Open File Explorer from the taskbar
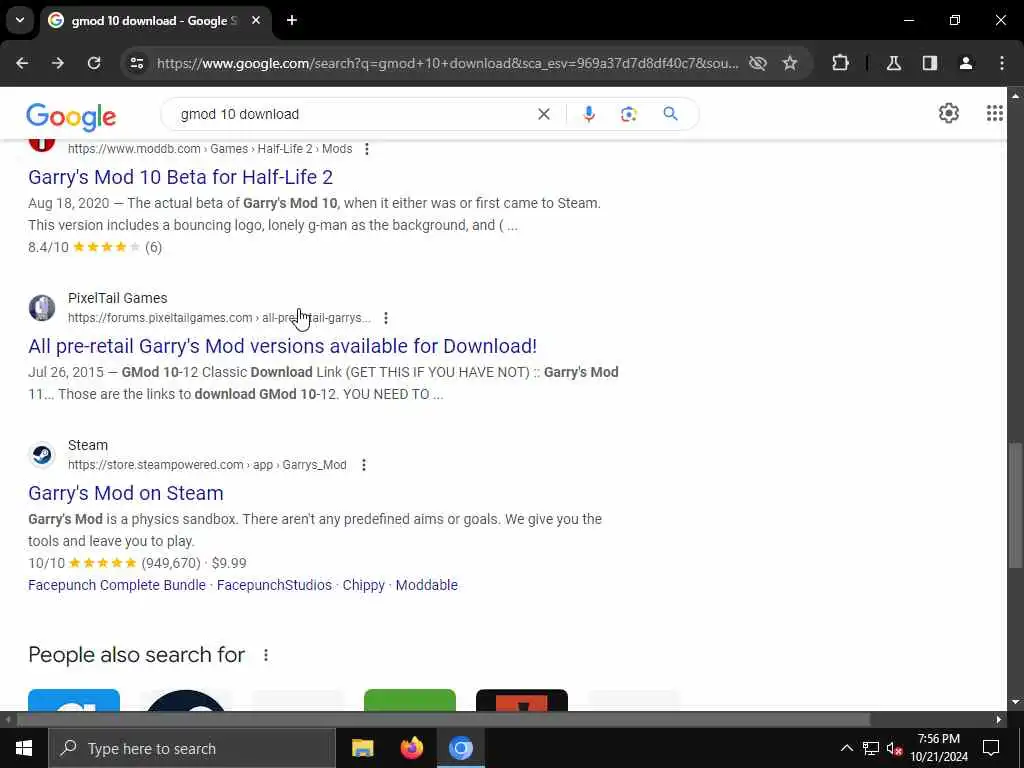This screenshot has width=1024, height=768. [362, 748]
